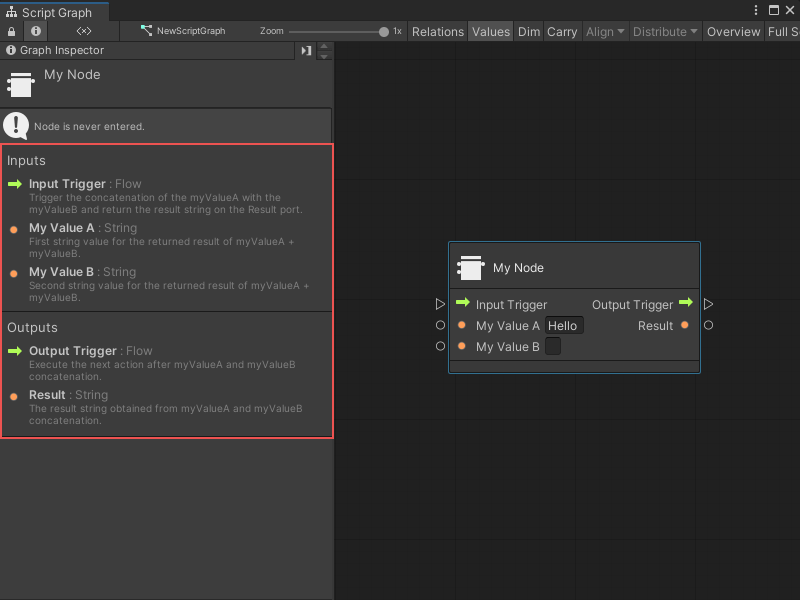Click the Graph Inspector sidebar dock icon
Viewport: 800px width, 600px height.
coord(306,50)
